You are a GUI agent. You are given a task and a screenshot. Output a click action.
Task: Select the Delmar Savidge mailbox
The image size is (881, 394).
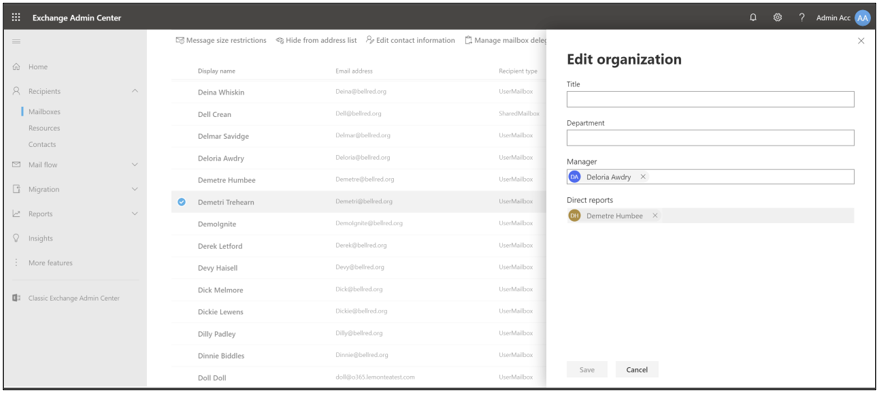tap(358, 136)
